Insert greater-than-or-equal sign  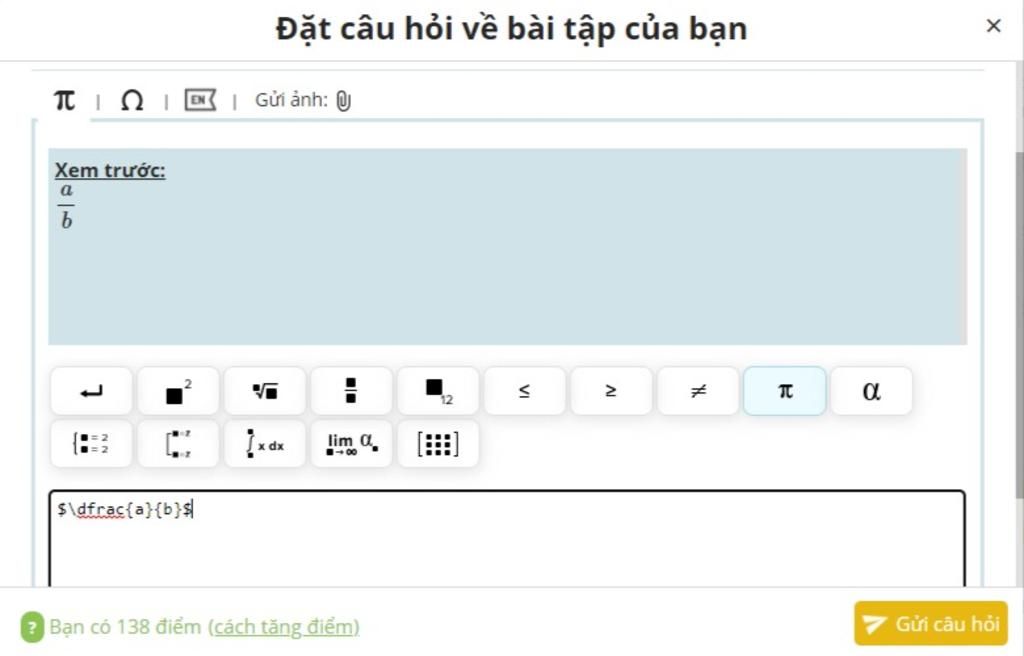coord(611,391)
